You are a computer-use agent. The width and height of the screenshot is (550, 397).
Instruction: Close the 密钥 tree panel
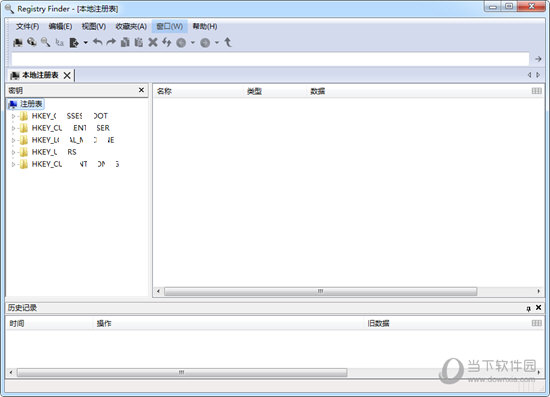141,90
